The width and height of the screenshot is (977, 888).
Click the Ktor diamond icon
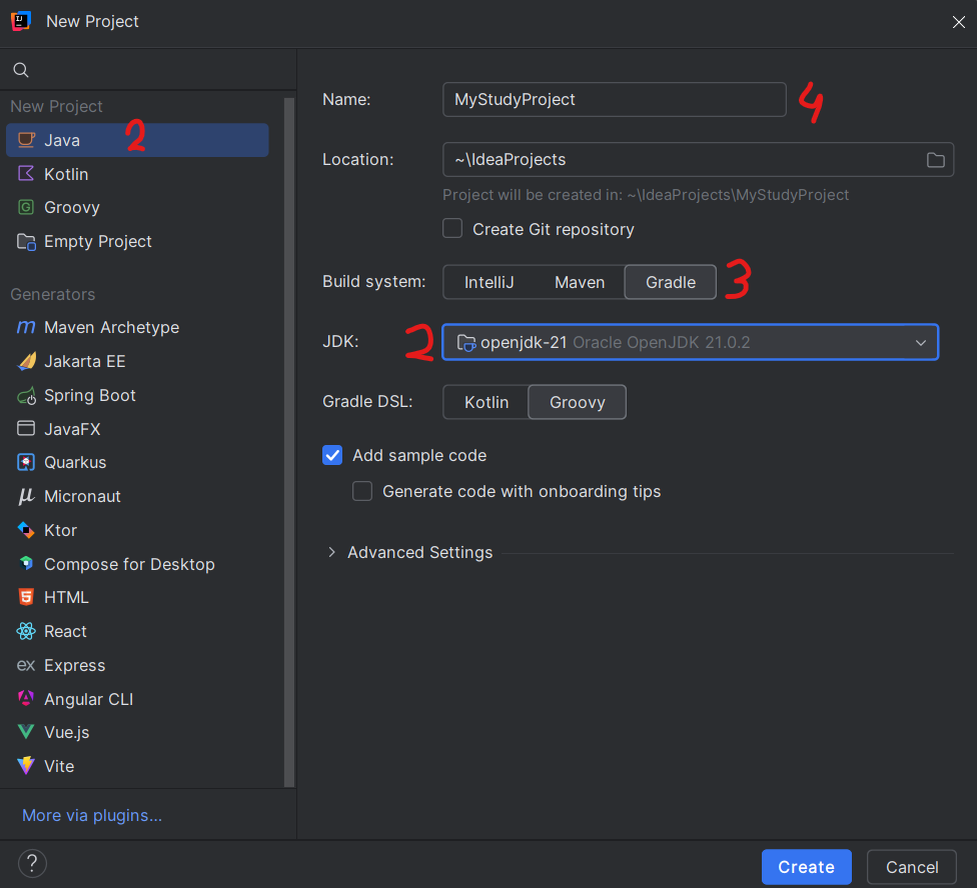[26, 530]
